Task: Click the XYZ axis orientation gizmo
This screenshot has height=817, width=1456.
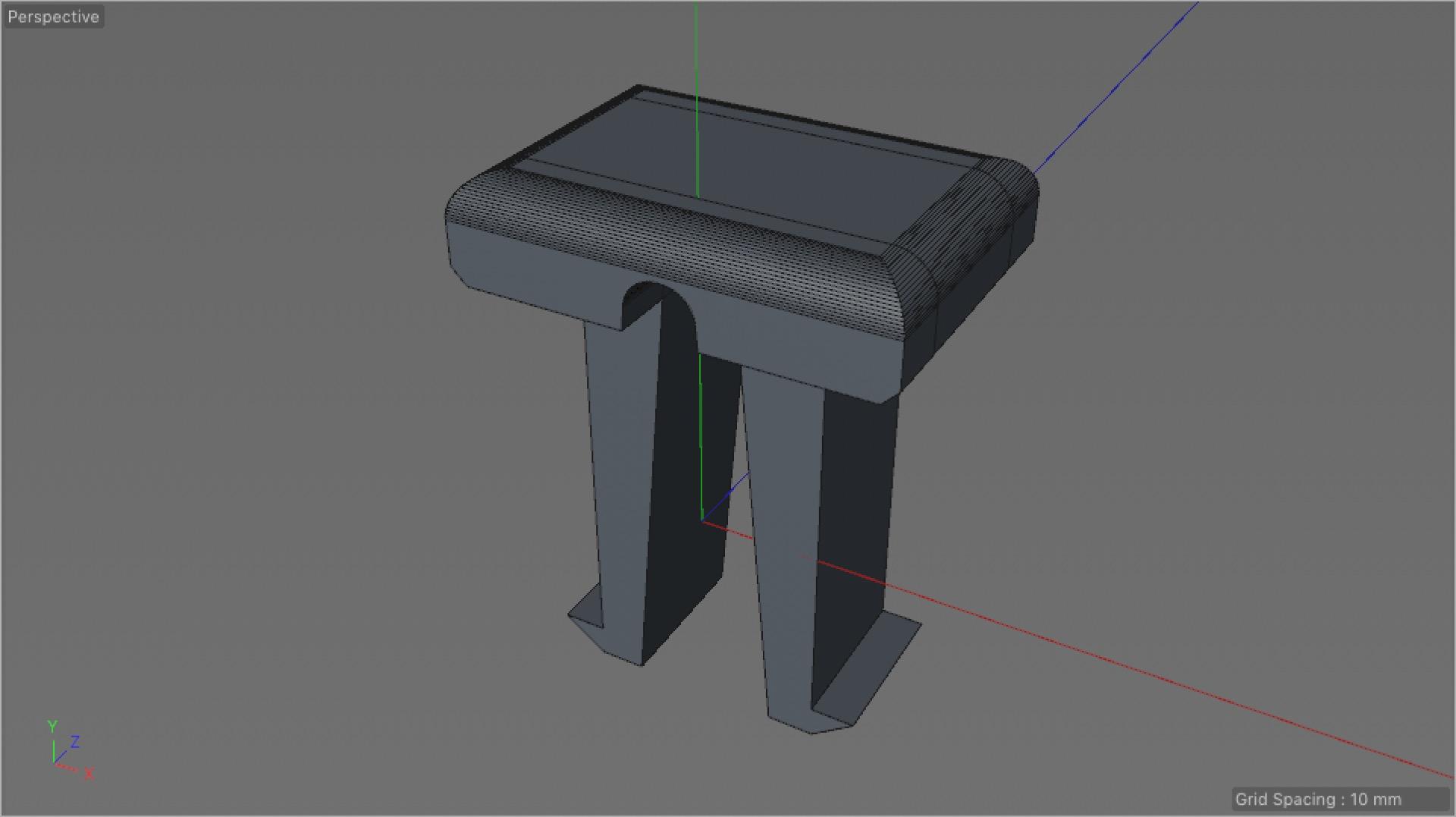Action: pos(70,750)
